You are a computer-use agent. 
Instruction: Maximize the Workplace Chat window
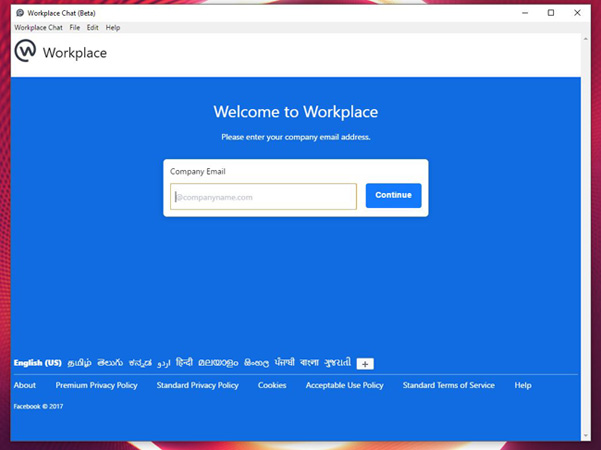[x=551, y=13]
